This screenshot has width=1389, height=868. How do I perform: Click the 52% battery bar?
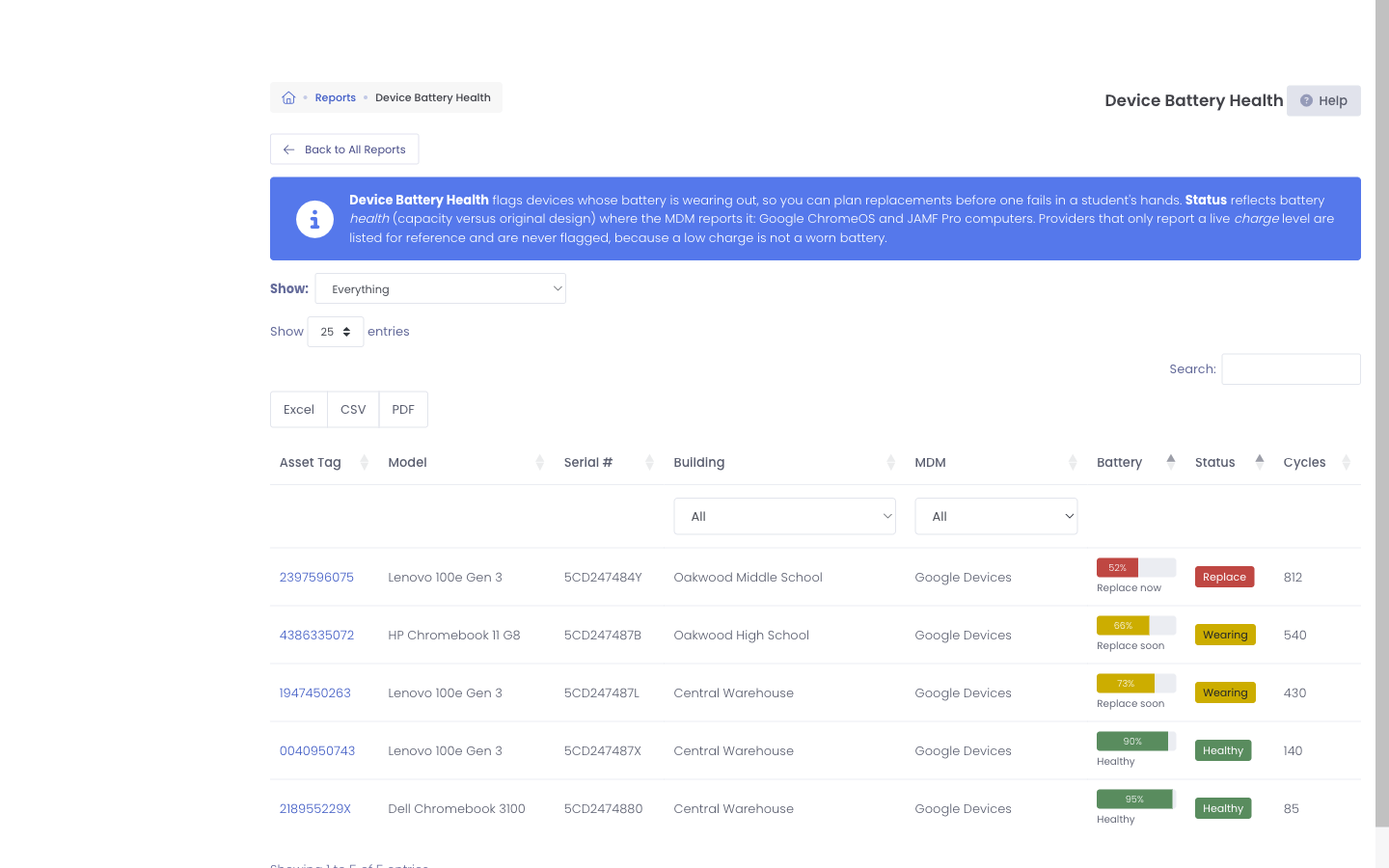(x=1136, y=568)
